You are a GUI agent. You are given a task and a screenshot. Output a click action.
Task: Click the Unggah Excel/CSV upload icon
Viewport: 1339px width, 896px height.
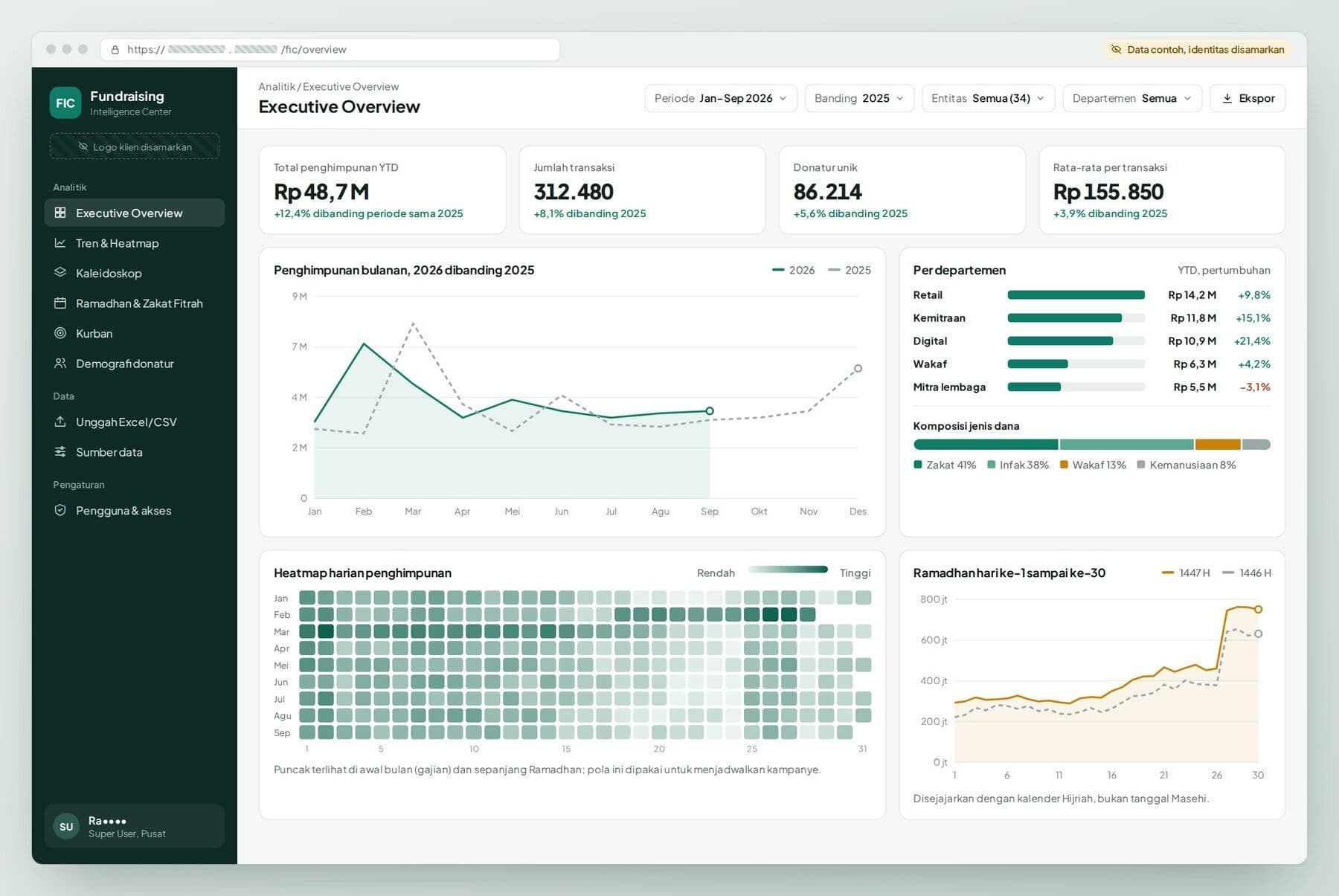(60, 422)
